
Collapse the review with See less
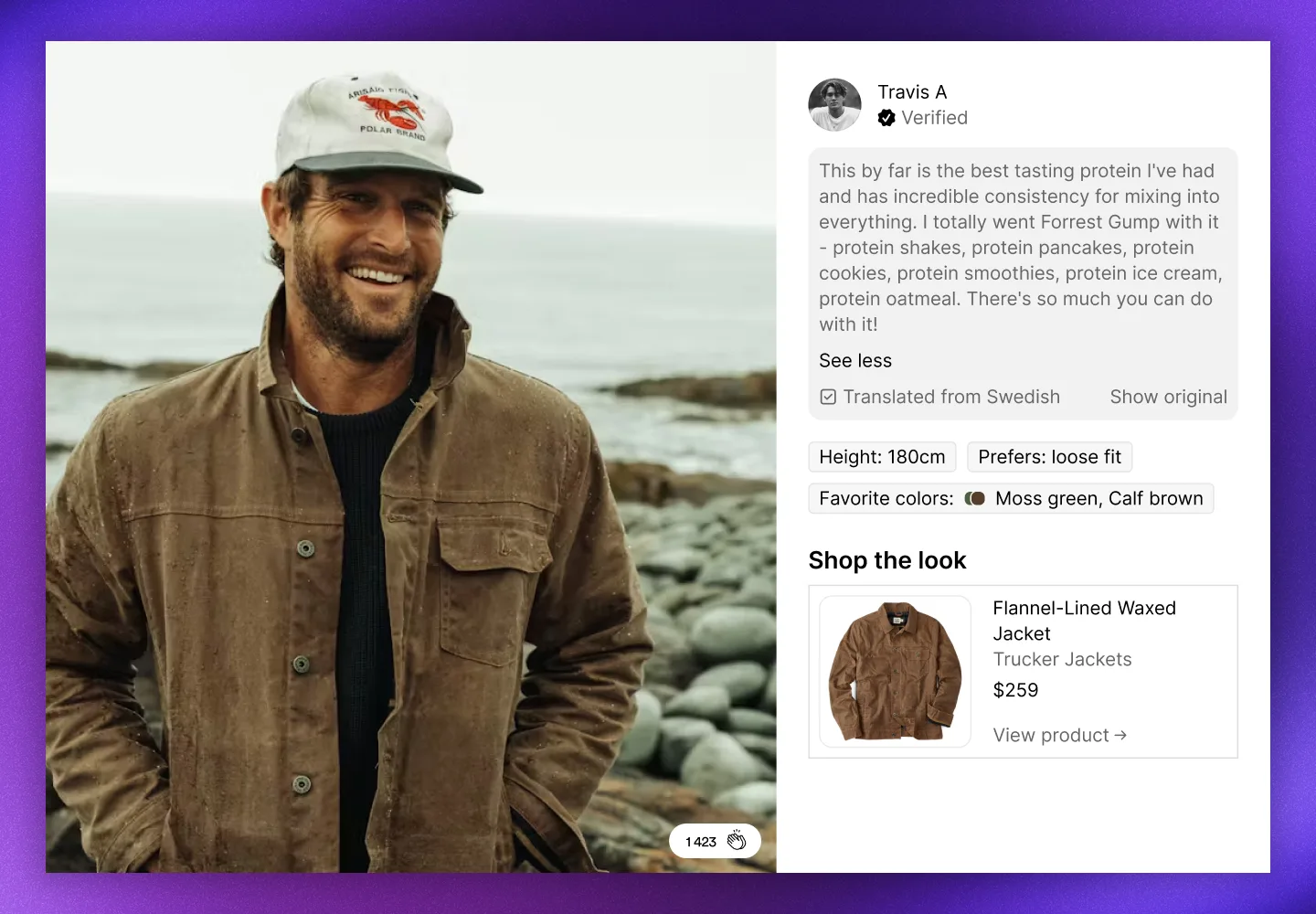click(855, 360)
